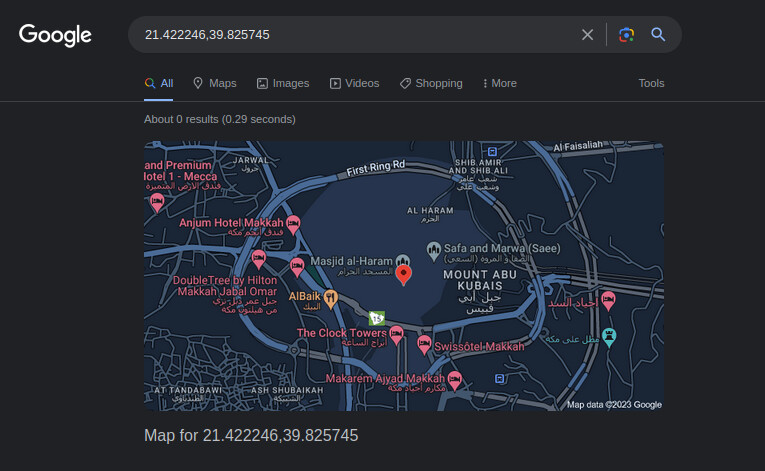The height and width of the screenshot is (471, 765).
Task: Open the Map for 21.422246,39.825745 link
Action: point(251,435)
